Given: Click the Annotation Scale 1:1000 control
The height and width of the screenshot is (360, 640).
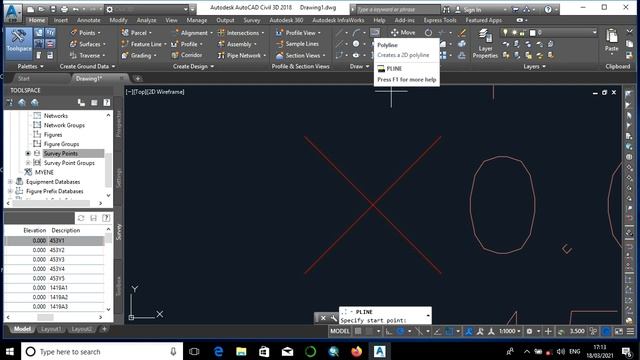Looking at the screenshot, I should [x=509, y=331].
